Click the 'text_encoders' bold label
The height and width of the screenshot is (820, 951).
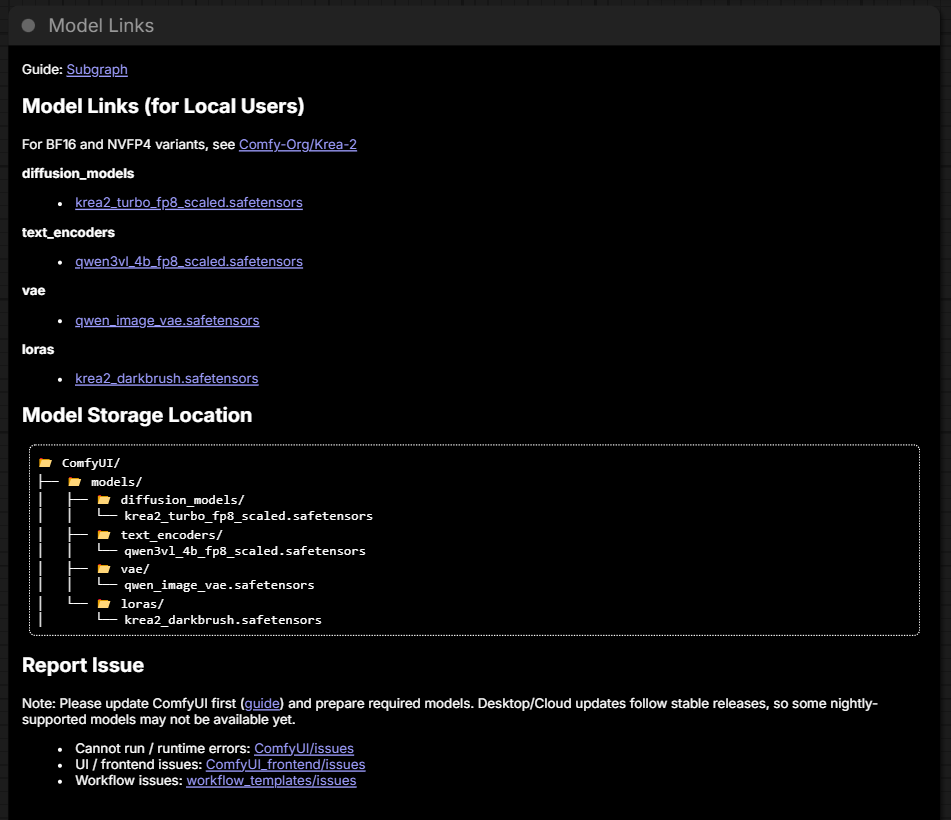[68, 232]
